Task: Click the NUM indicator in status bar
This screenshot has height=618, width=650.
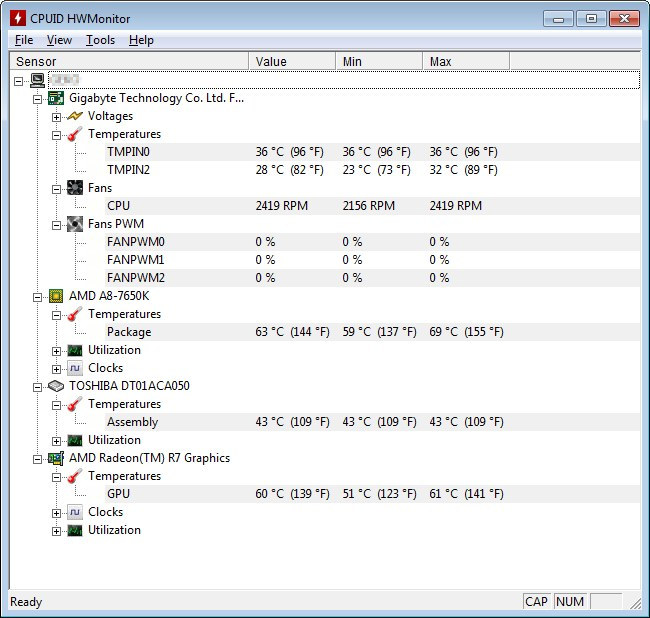Action: tap(570, 601)
